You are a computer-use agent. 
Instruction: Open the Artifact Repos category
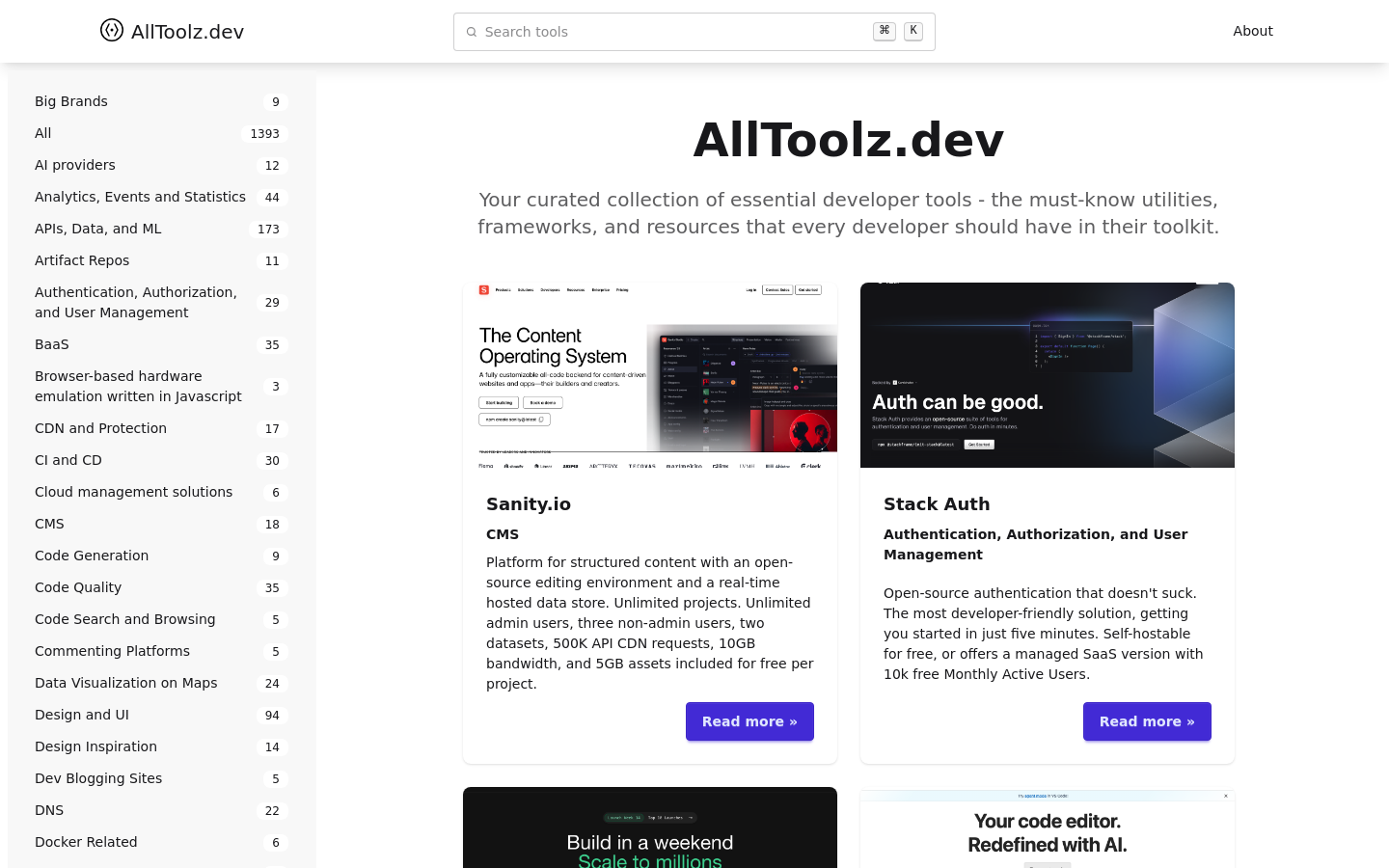[x=162, y=260]
